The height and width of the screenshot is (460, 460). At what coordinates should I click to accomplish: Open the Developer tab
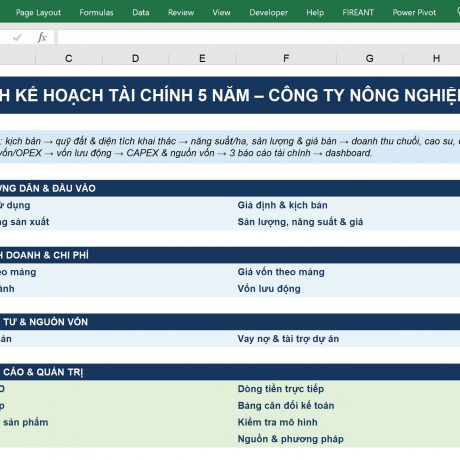(269, 13)
